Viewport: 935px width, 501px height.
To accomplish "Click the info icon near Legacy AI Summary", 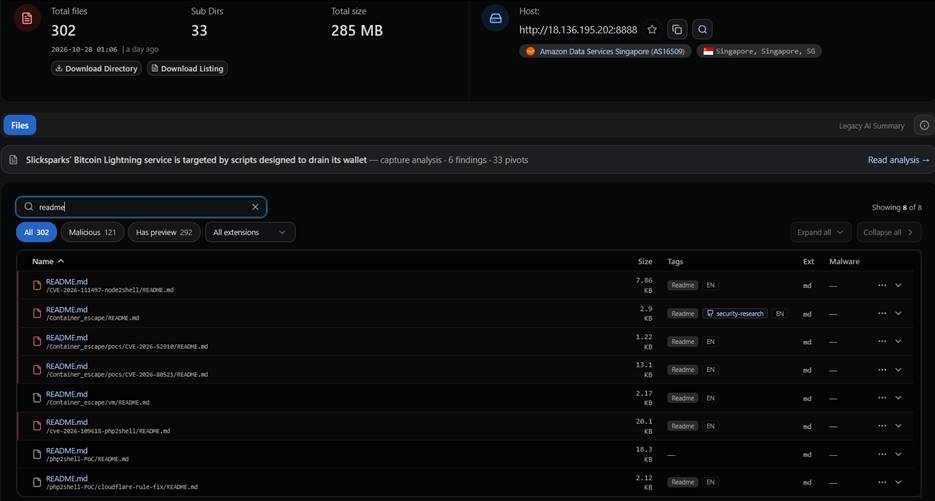I will coord(924,125).
